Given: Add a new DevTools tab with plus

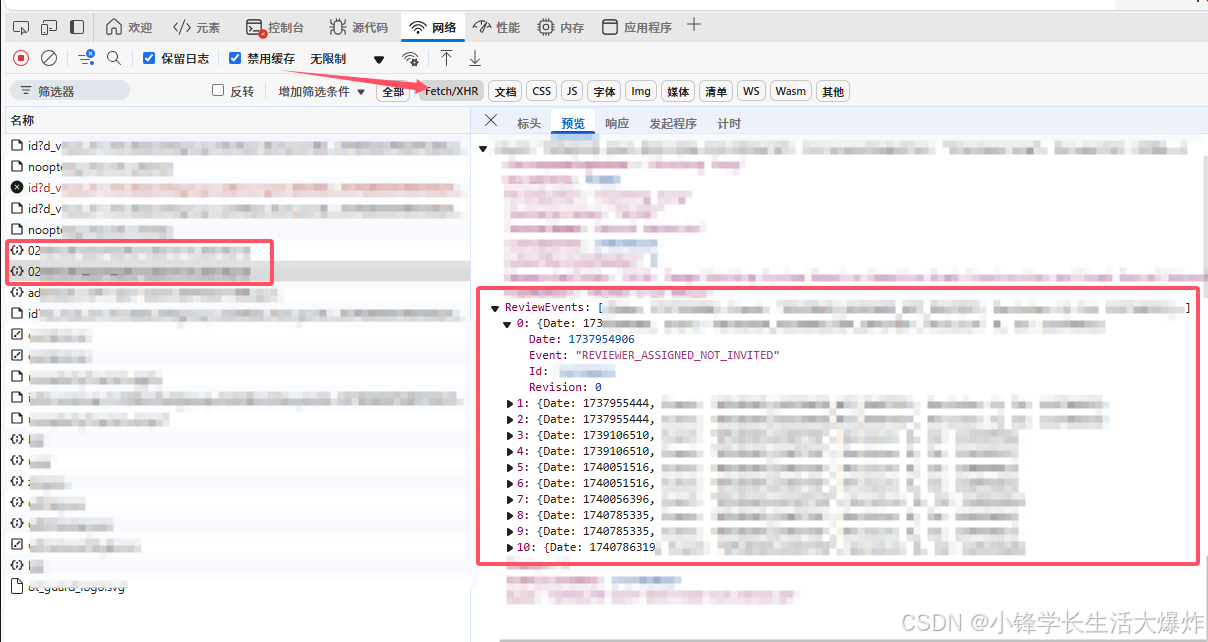Looking at the screenshot, I should coord(694,25).
